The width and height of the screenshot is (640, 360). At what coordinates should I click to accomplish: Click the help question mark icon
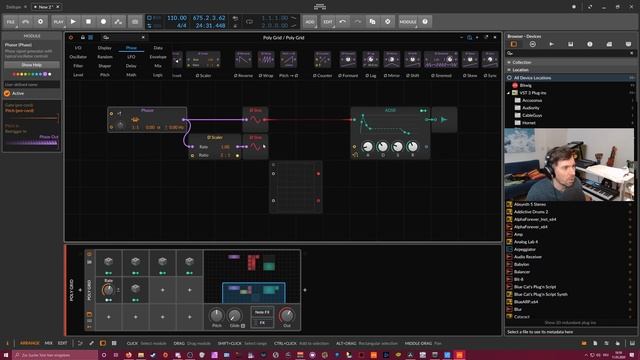[x=425, y=22]
